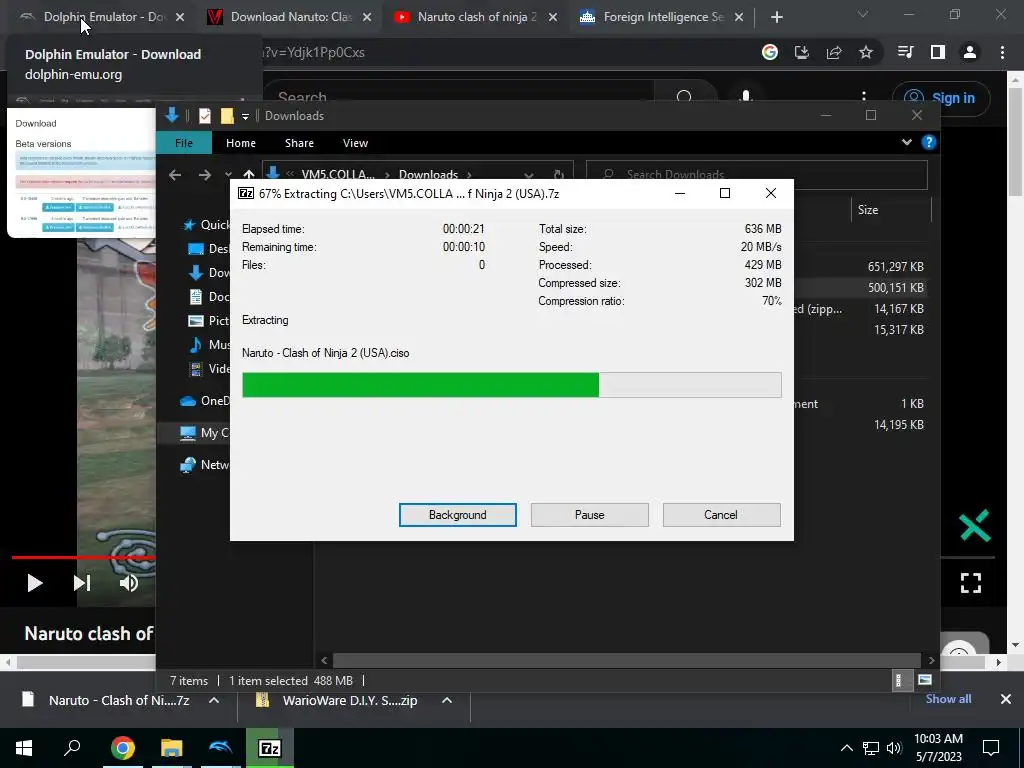Select Quick access in navigation pane
The height and width of the screenshot is (768, 1024).
tap(206, 225)
